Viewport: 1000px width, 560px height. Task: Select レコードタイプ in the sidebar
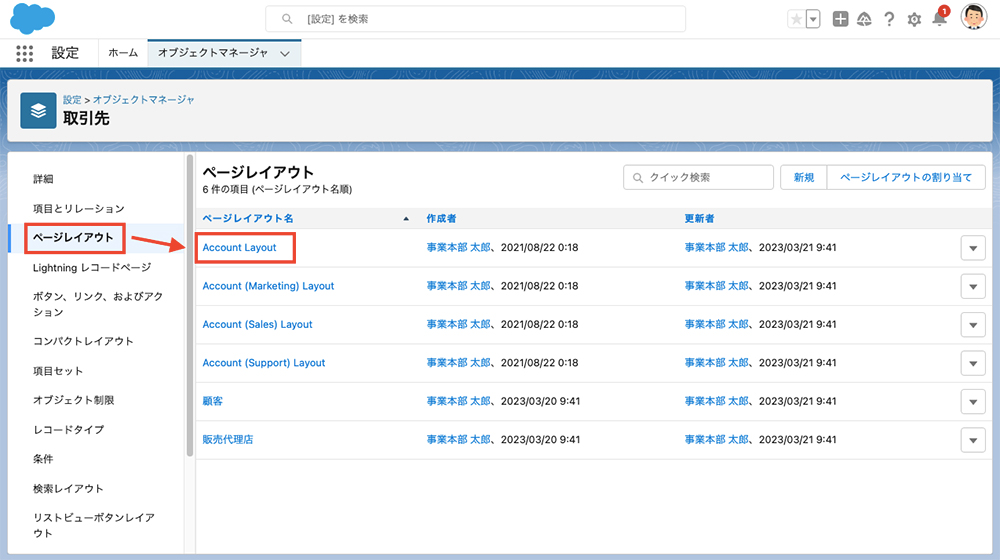coord(69,429)
